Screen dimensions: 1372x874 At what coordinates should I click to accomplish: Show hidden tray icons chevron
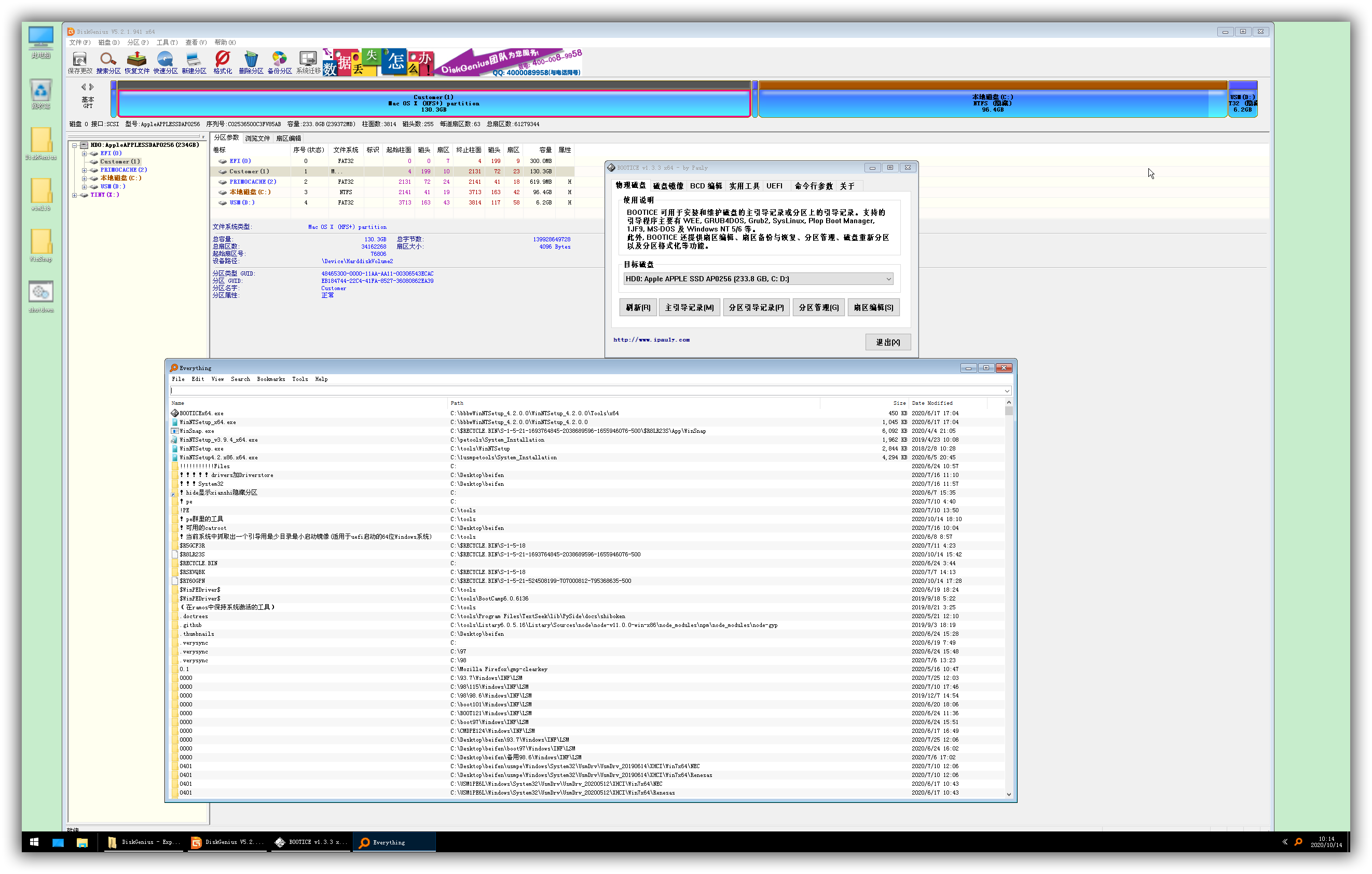pos(1285,841)
